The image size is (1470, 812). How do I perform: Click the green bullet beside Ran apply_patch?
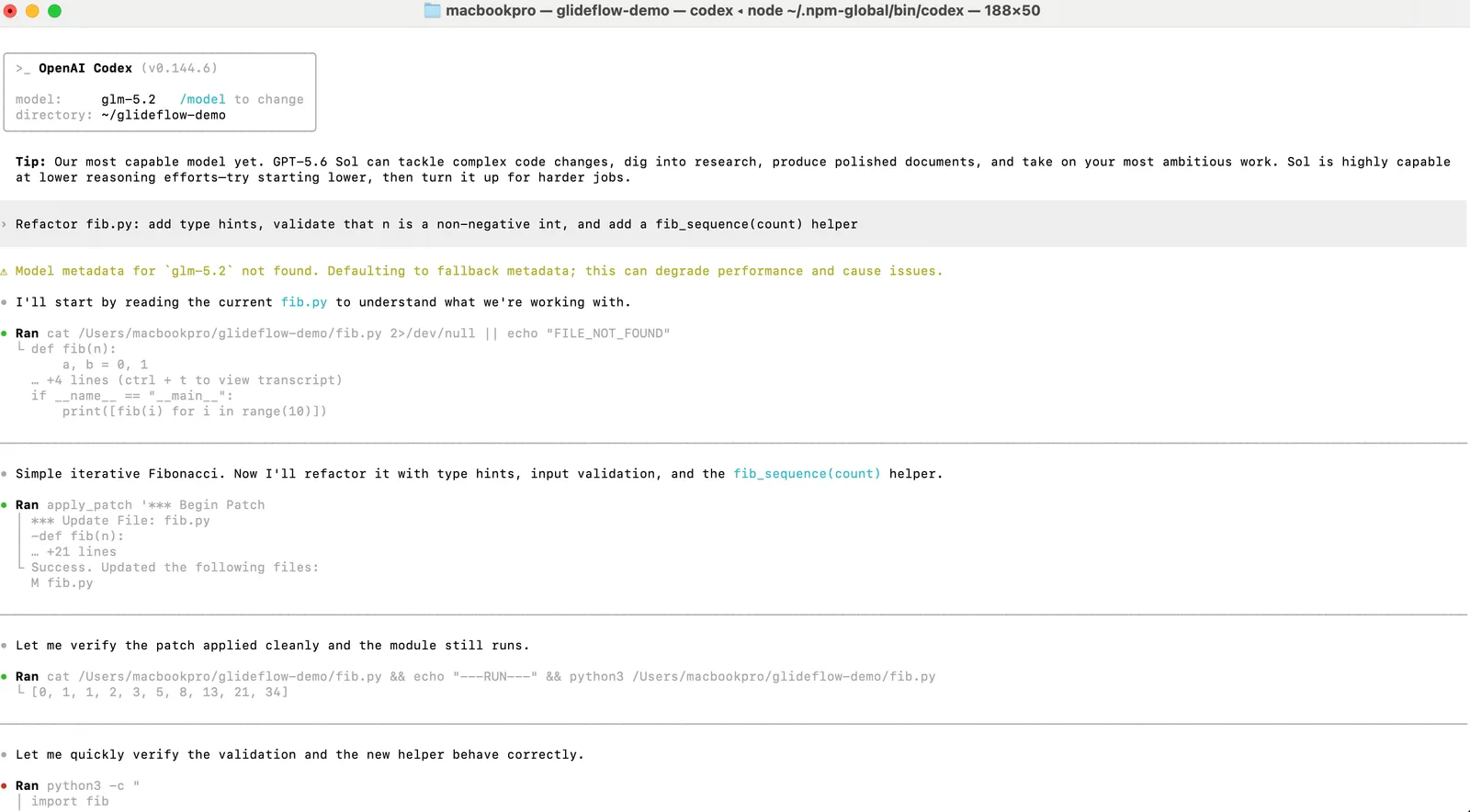pos(5,505)
